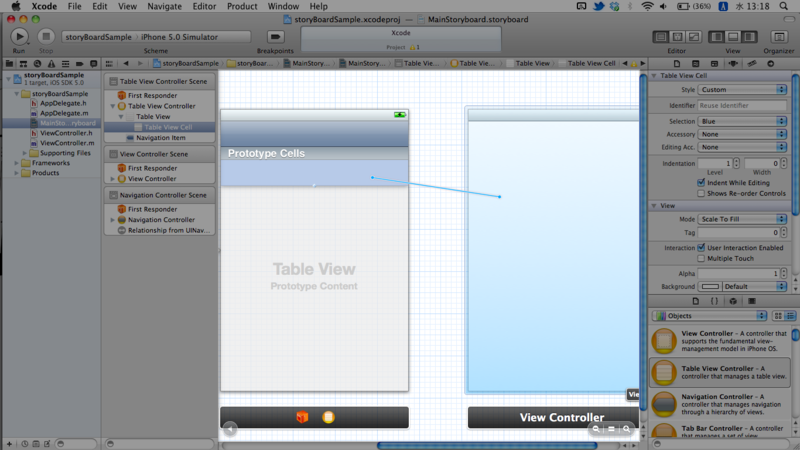Open the Style dropdown set to Custom
This screenshot has height=450, width=800.
(x=742, y=89)
